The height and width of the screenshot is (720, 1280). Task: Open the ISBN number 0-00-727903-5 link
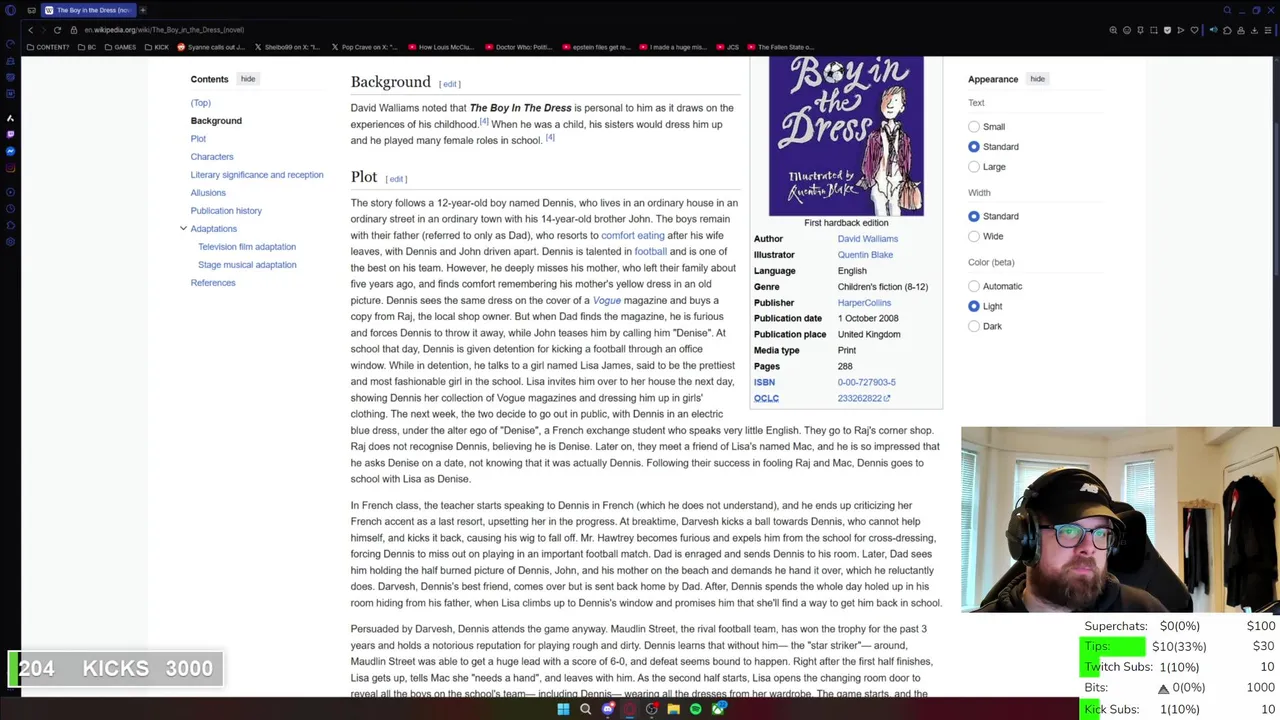[866, 382]
